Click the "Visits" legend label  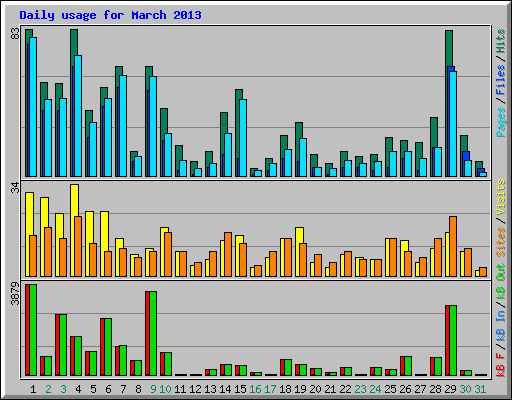[501, 197]
